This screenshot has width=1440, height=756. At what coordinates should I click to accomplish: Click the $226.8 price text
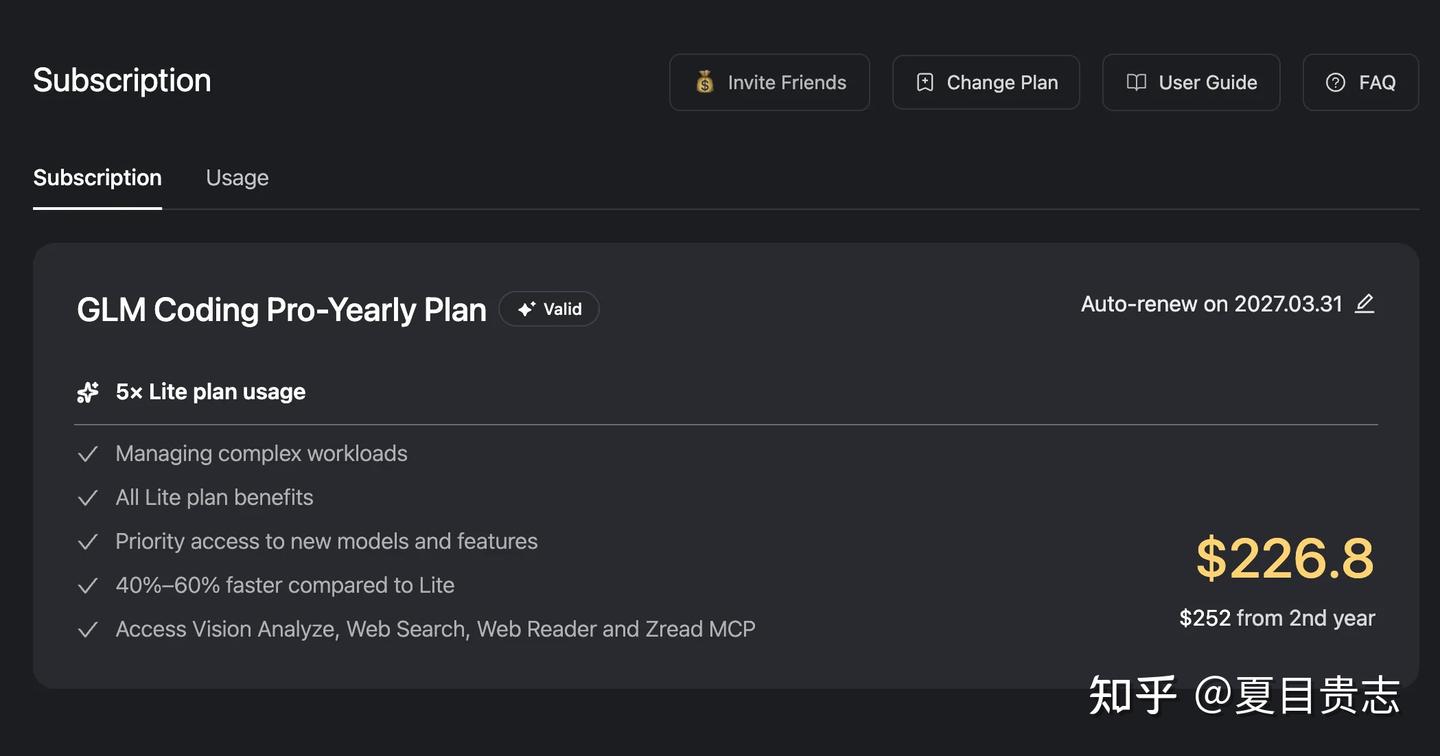pos(1285,558)
